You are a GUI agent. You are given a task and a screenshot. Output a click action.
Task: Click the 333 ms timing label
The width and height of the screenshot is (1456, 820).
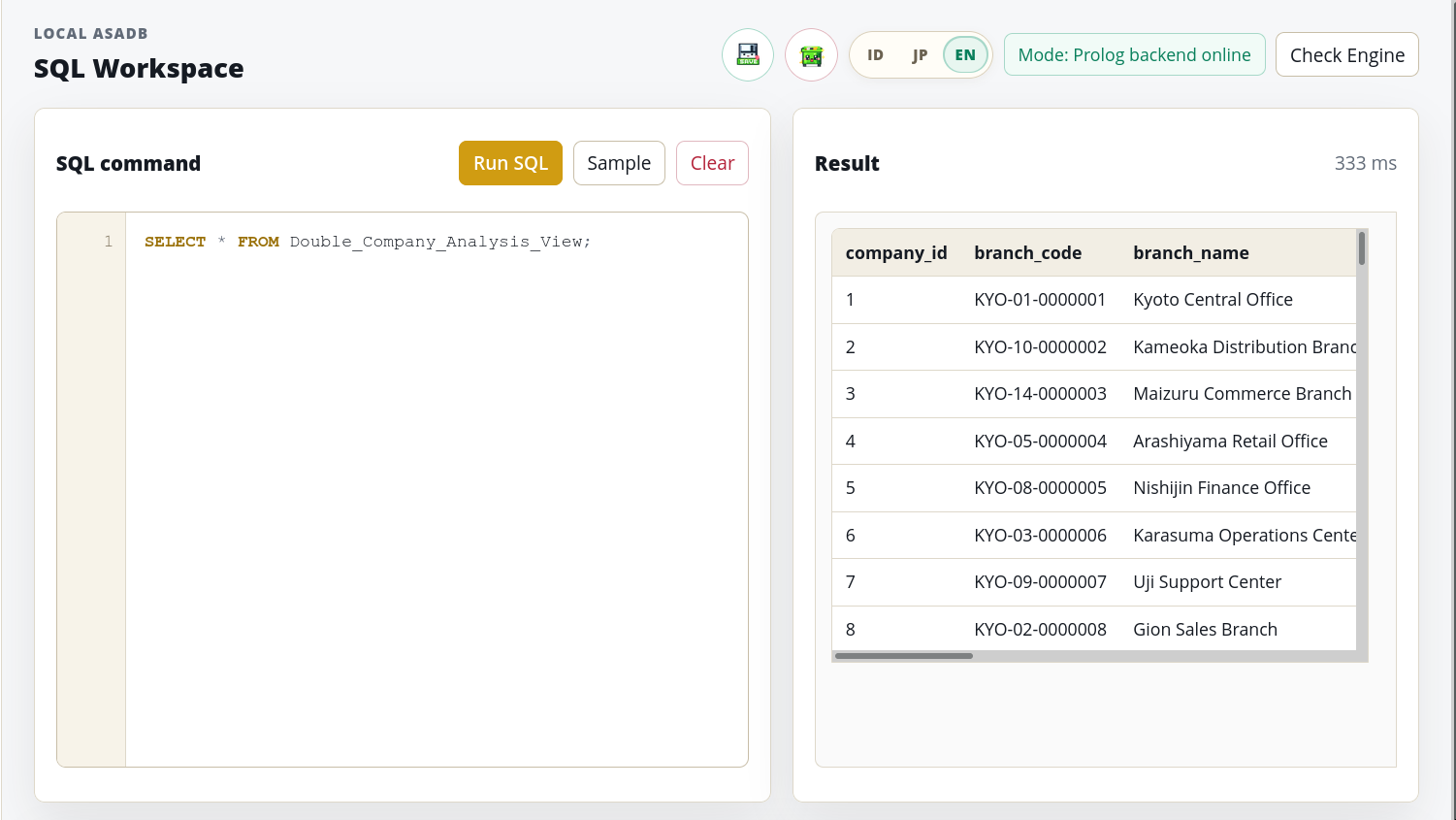tap(1365, 163)
